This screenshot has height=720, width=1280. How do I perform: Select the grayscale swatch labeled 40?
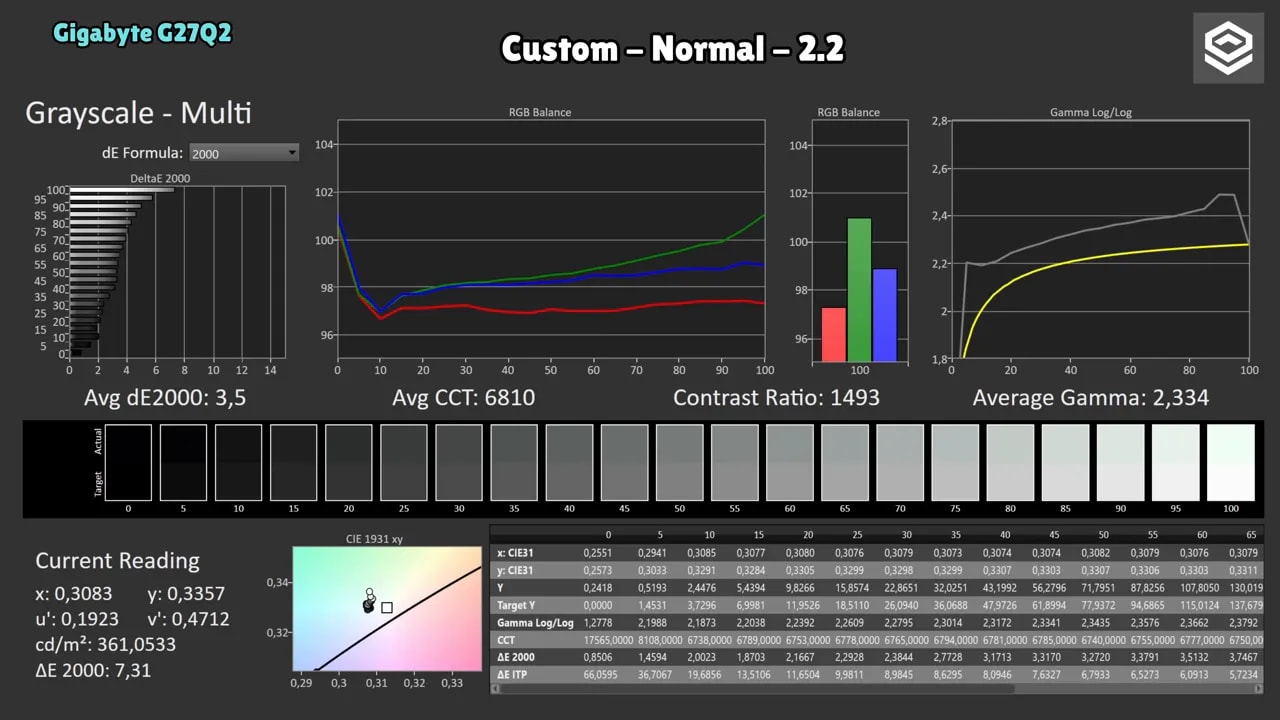[x=569, y=462]
